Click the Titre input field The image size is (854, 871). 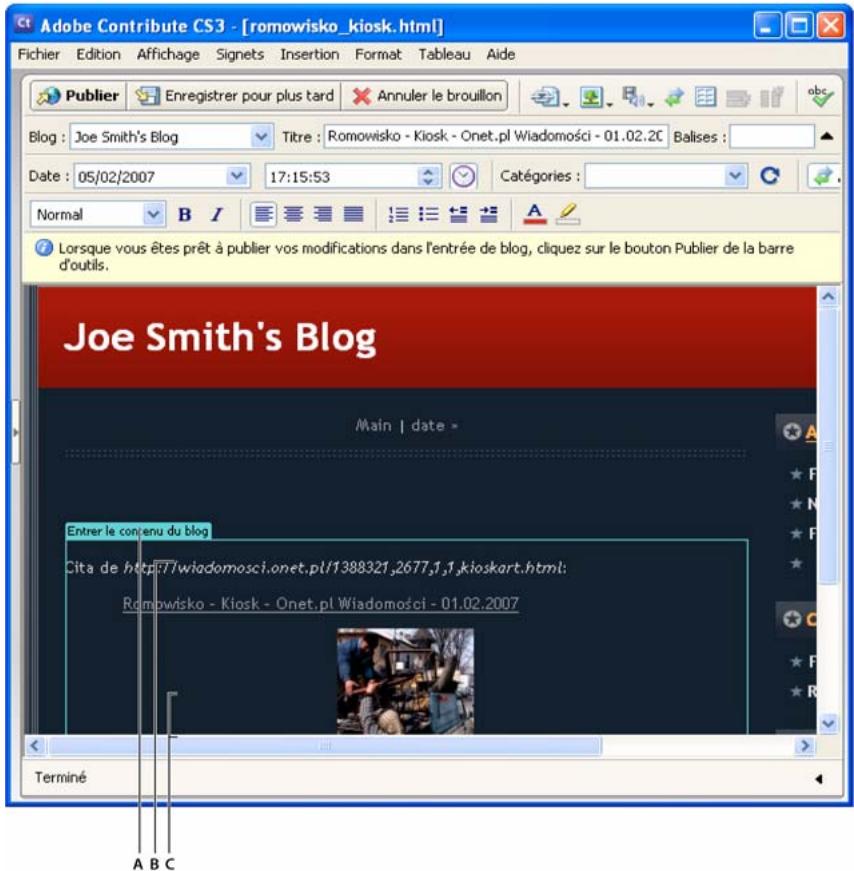coord(496,137)
